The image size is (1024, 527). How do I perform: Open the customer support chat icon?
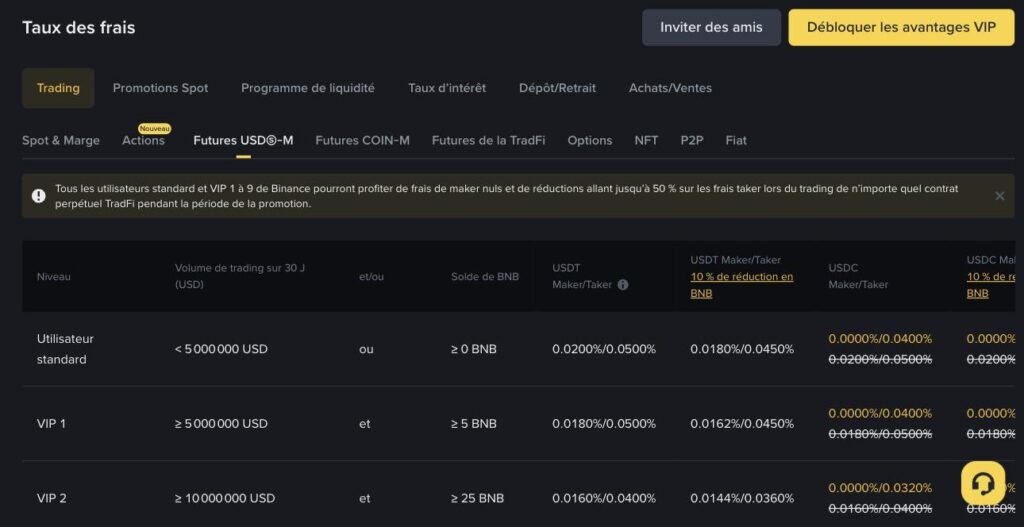click(983, 483)
